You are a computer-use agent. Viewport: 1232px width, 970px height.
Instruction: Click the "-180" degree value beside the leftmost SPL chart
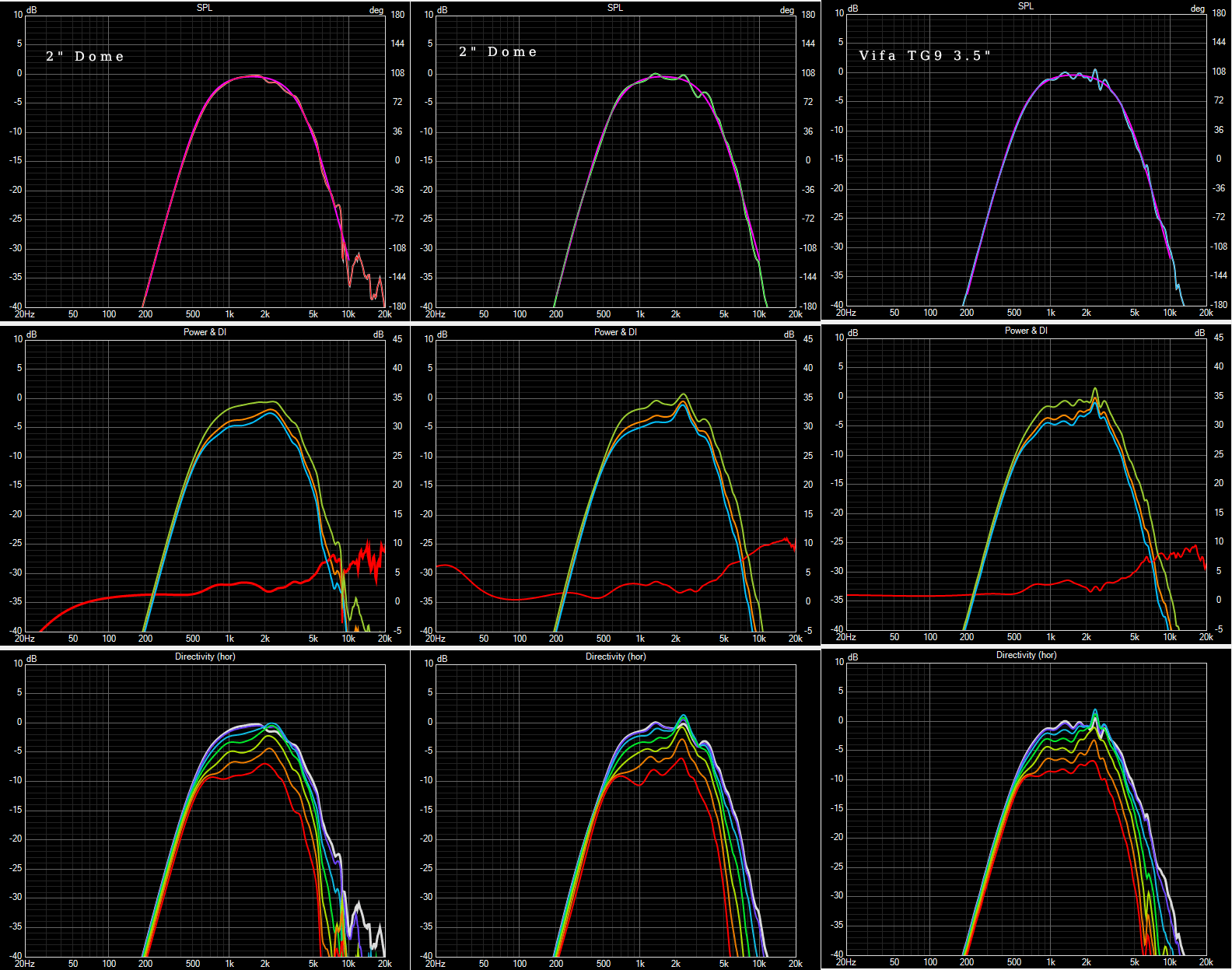pos(397,306)
